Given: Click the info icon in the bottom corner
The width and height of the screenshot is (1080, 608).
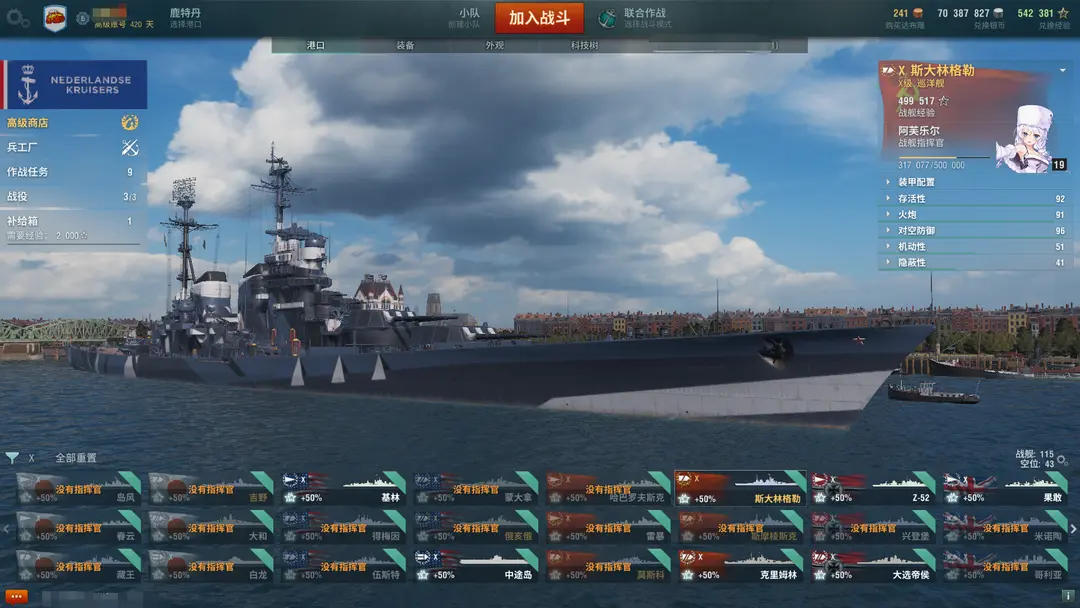Looking at the screenshot, I should tap(1068, 596).
